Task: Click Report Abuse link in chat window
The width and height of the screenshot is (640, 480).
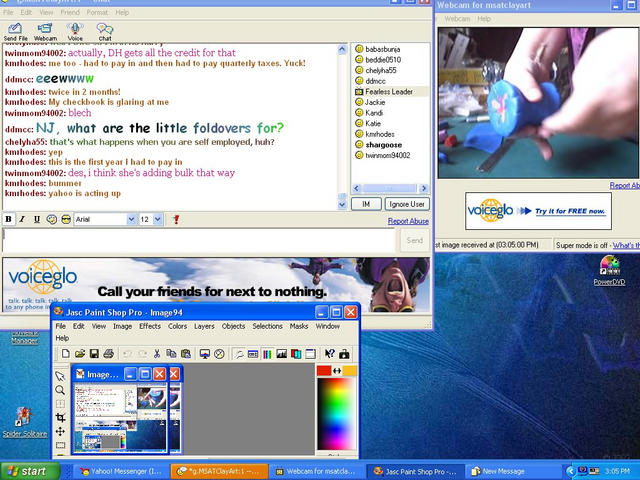Action: (408, 221)
